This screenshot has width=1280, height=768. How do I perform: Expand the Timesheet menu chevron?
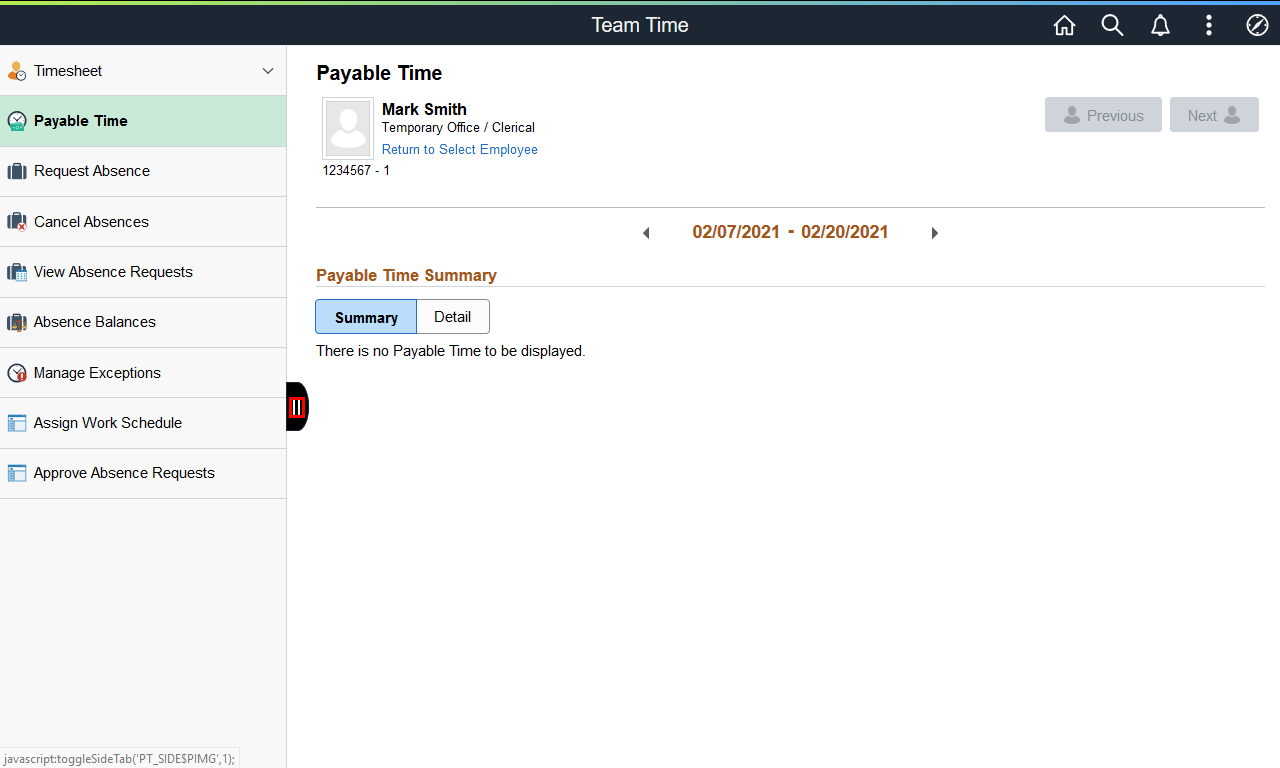click(x=267, y=71)
